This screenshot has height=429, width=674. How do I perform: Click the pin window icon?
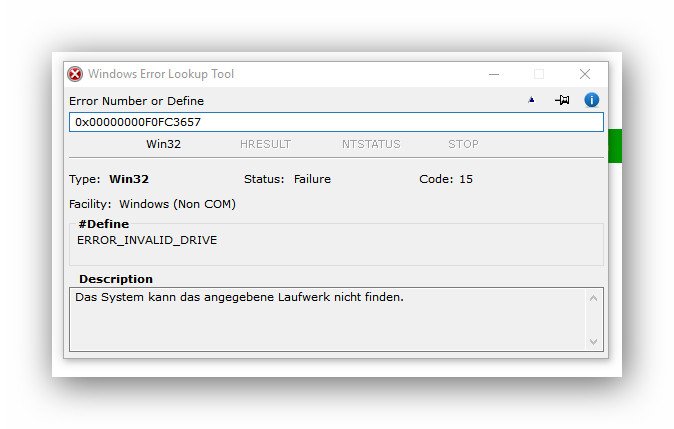(562, 100)
